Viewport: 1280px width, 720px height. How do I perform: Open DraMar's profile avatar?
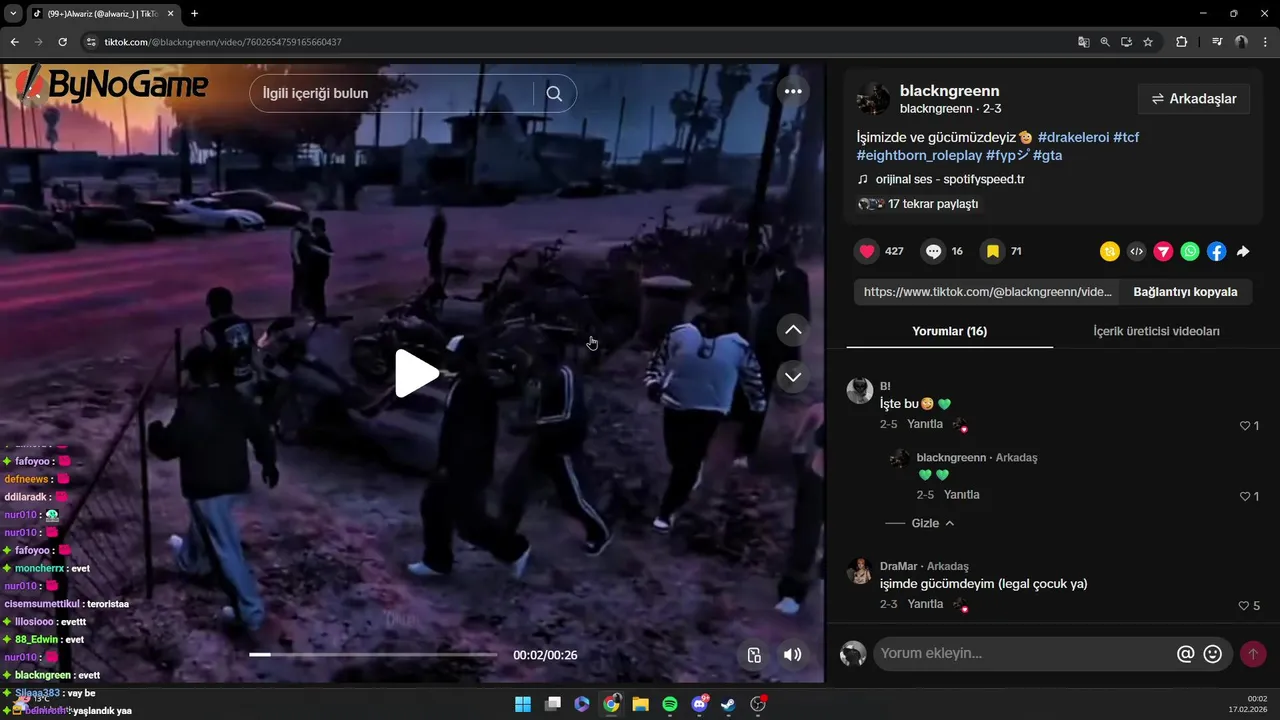tap(859, 571)
